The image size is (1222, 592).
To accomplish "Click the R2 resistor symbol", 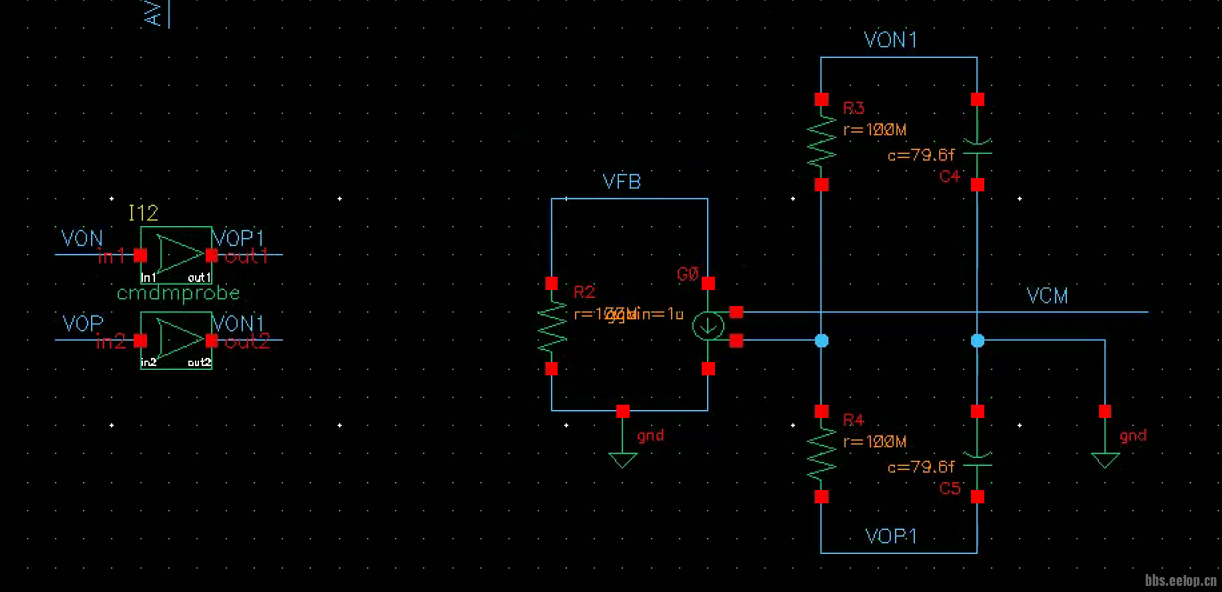I will (x=551, y=326).
